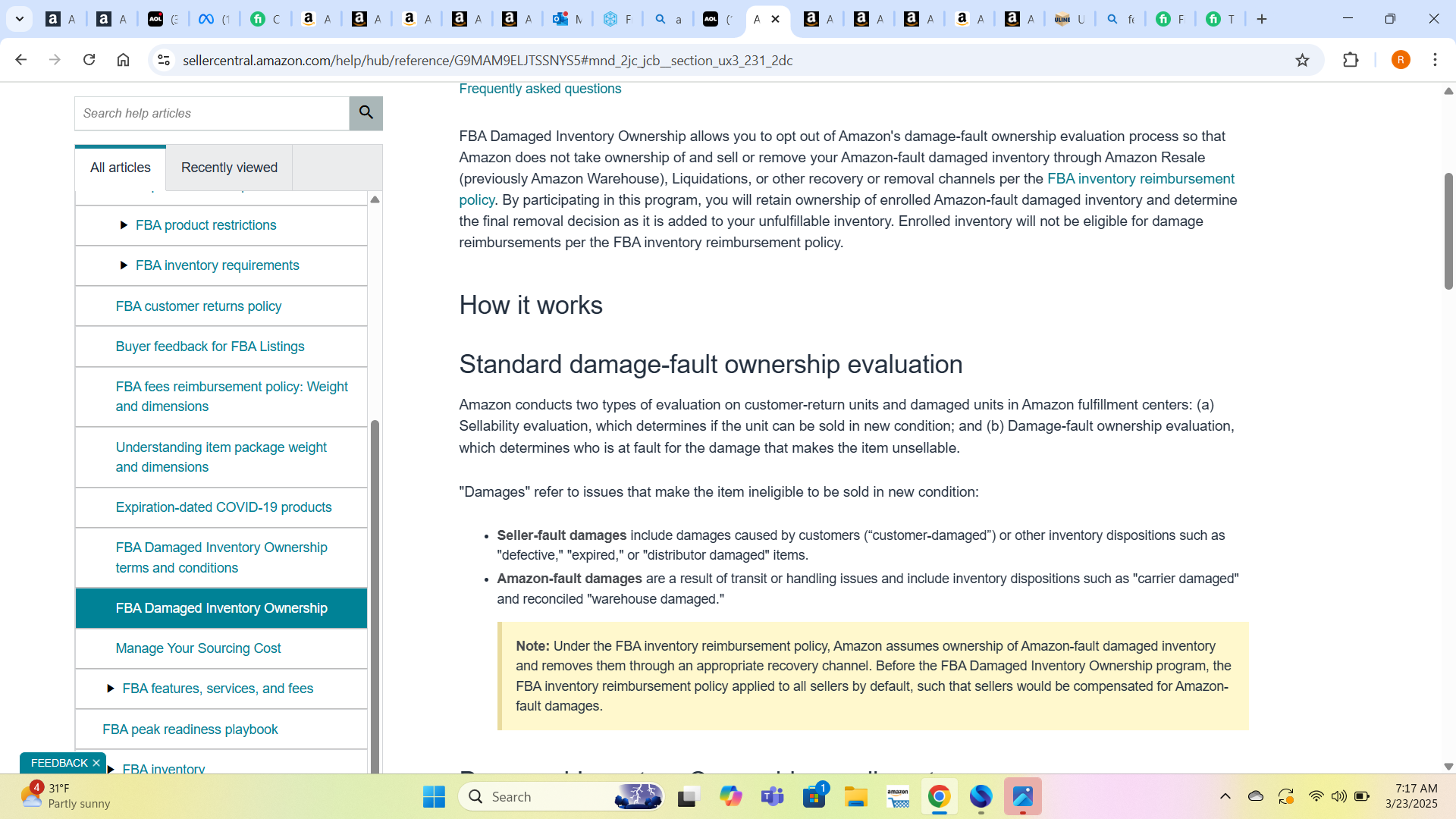Viewport: 1456px width, 819px height.
Task: Click the Windows taskbar Search box
Action: 561,796
